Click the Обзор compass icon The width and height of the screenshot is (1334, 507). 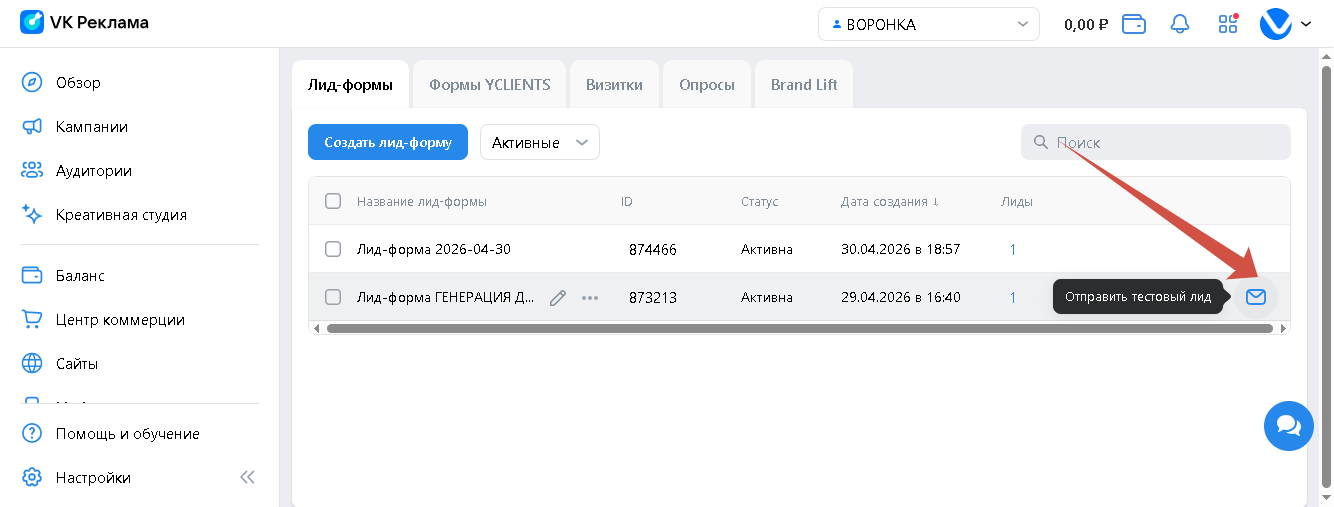[32, 83]
